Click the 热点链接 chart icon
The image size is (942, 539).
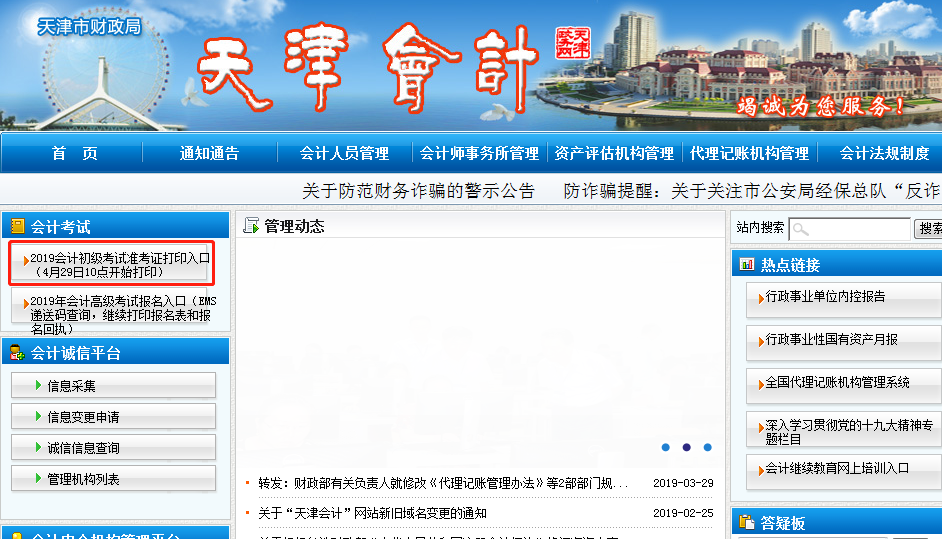(746, 265)
